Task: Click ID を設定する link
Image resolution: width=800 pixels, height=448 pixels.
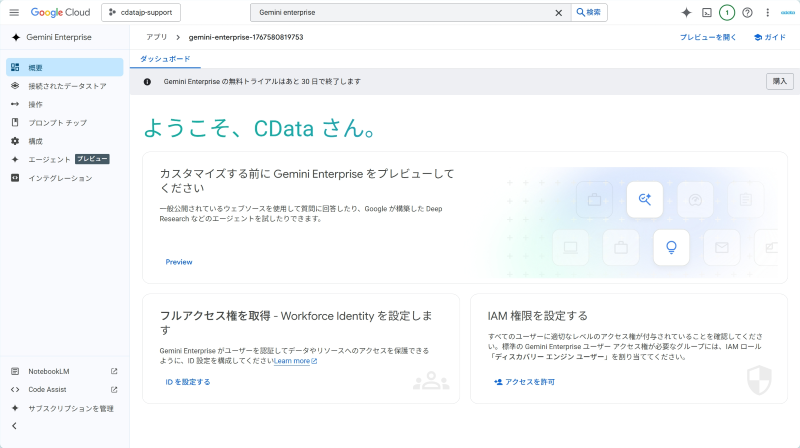Action: (x=188, y=382)
